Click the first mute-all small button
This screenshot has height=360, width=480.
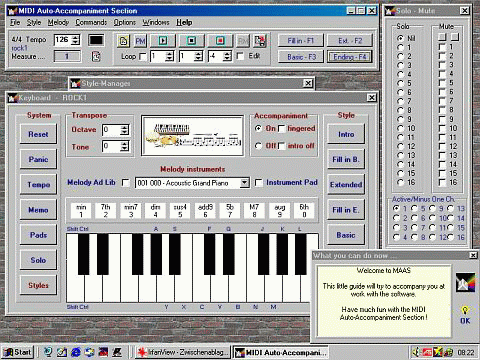coord(442,36)
